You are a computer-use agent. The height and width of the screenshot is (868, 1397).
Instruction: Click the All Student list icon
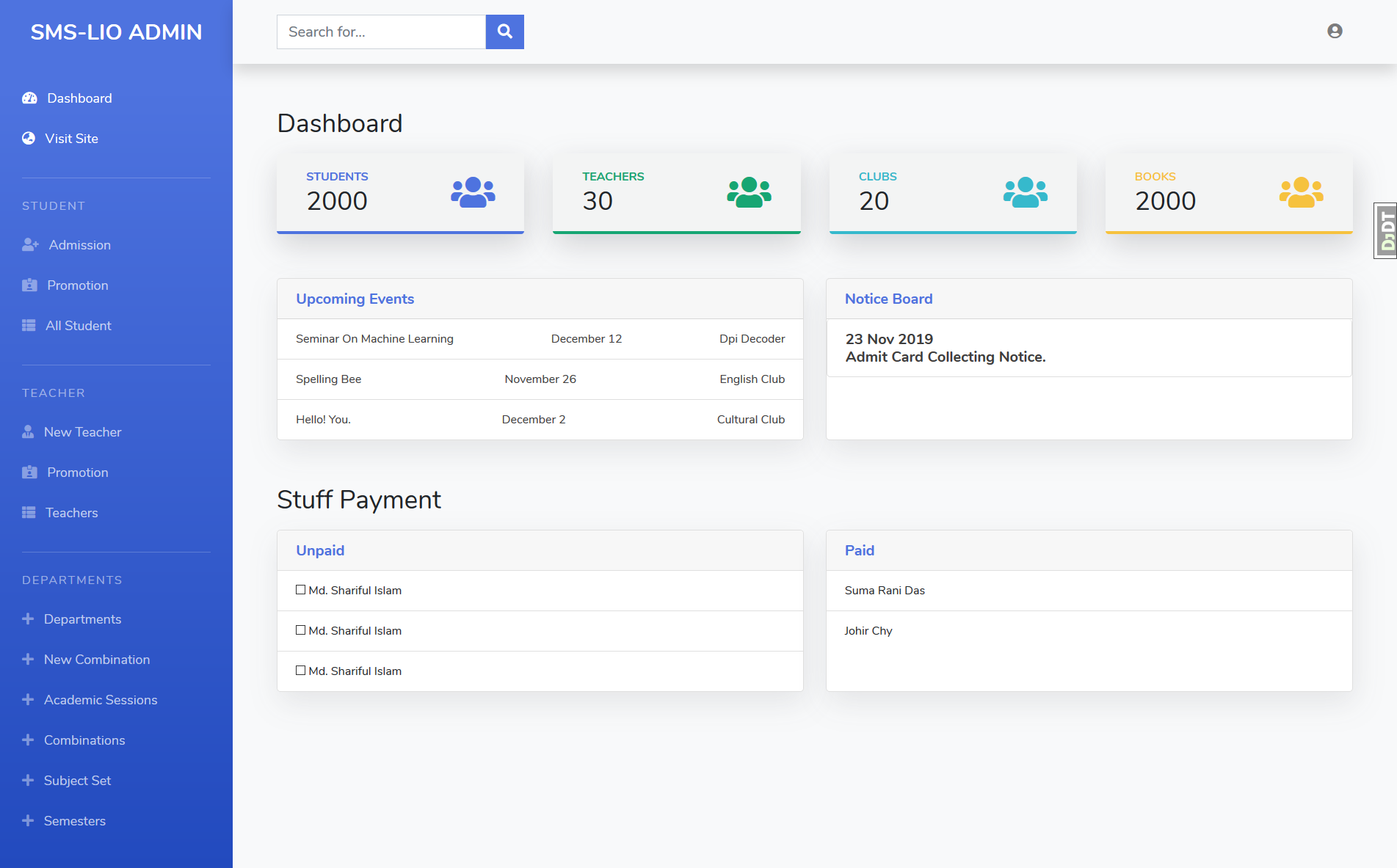coord(29,325)
